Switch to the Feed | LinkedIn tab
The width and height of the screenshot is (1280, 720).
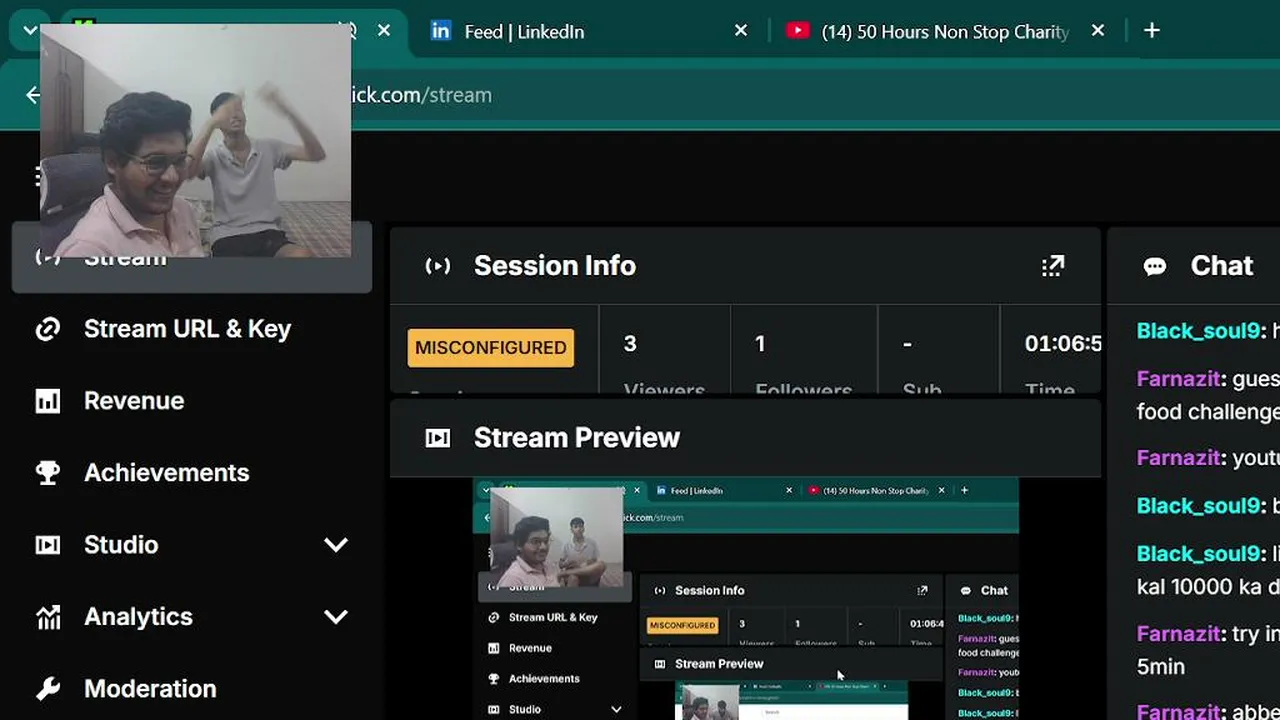590,31
